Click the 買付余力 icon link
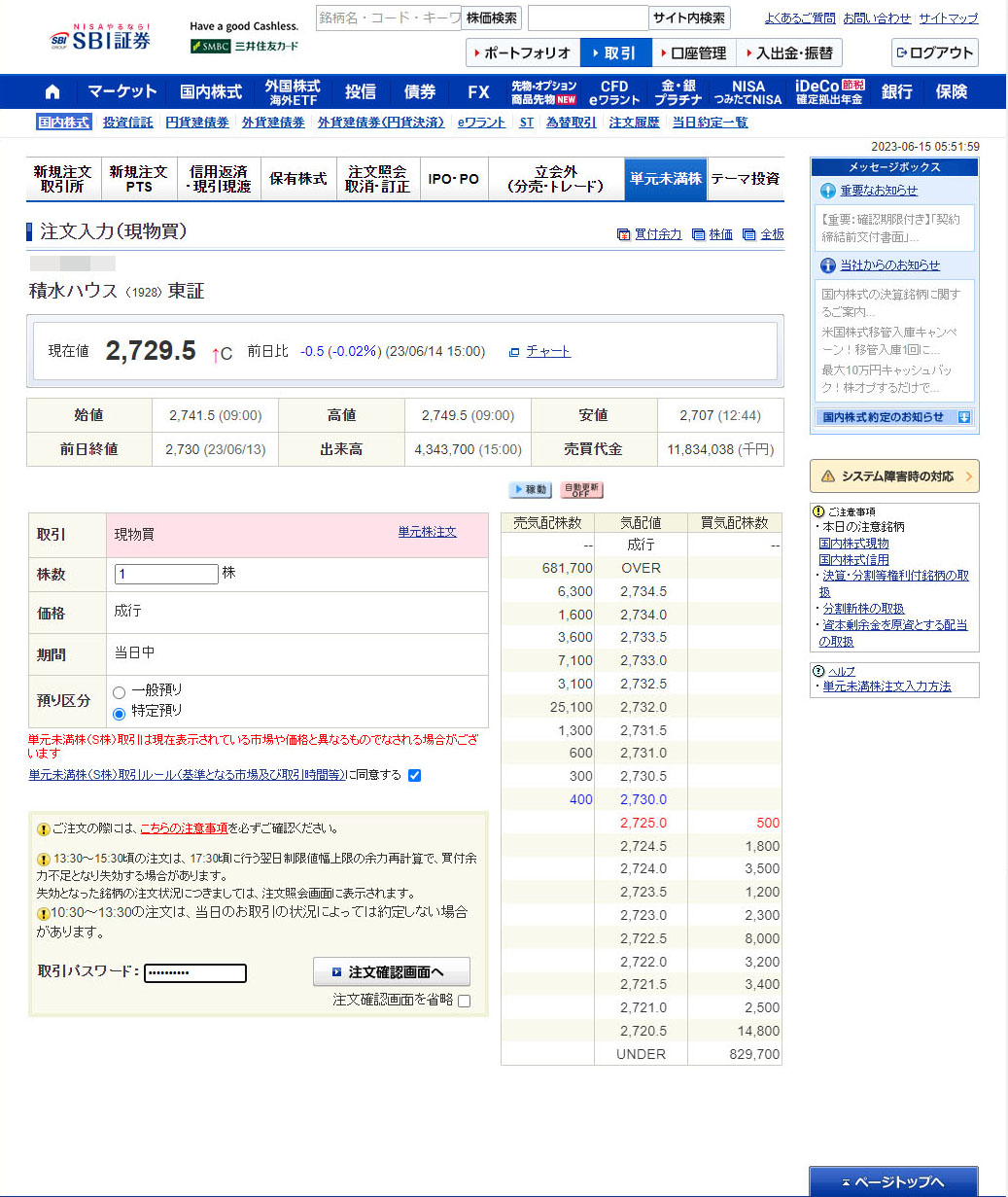1008x1197 pixels. pos(623,234)
